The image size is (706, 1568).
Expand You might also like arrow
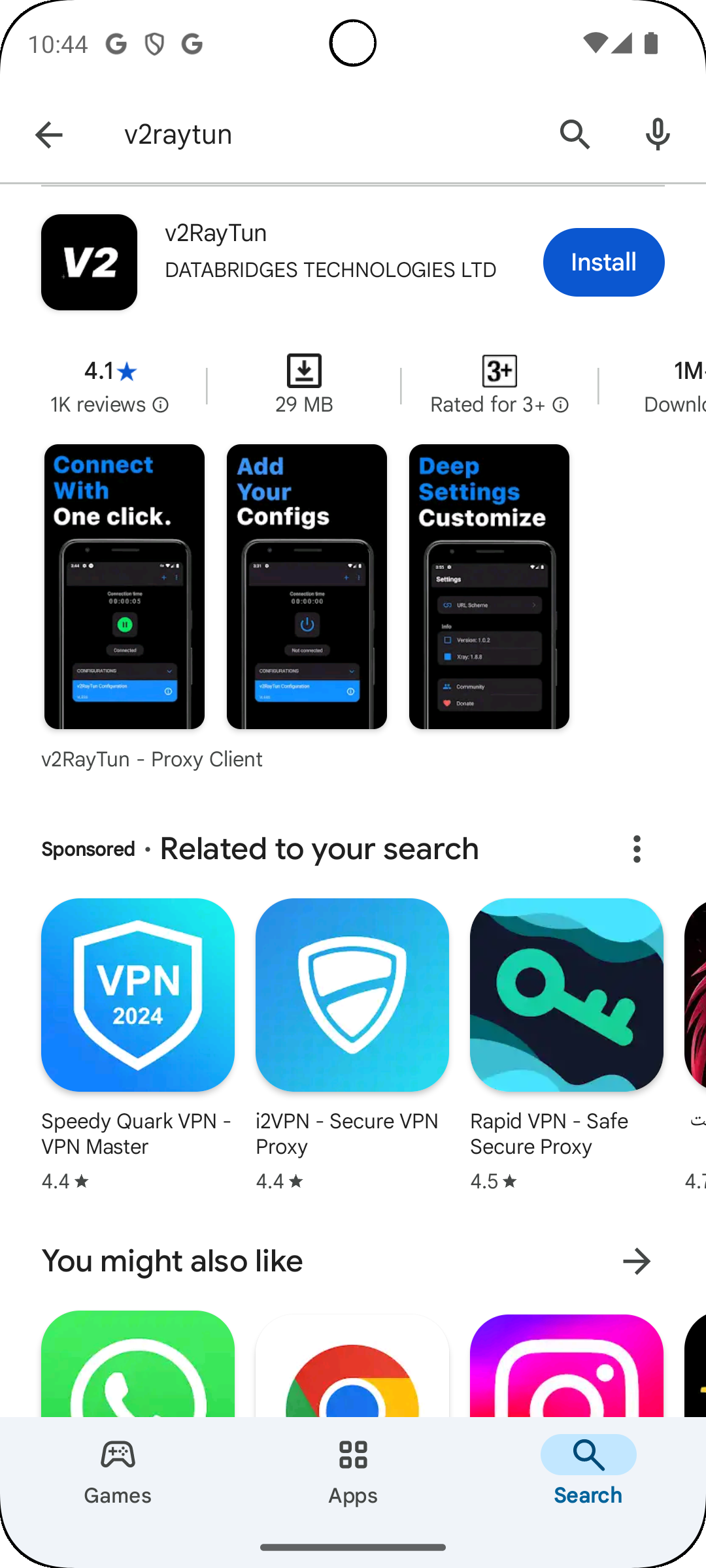[637, 1261]
